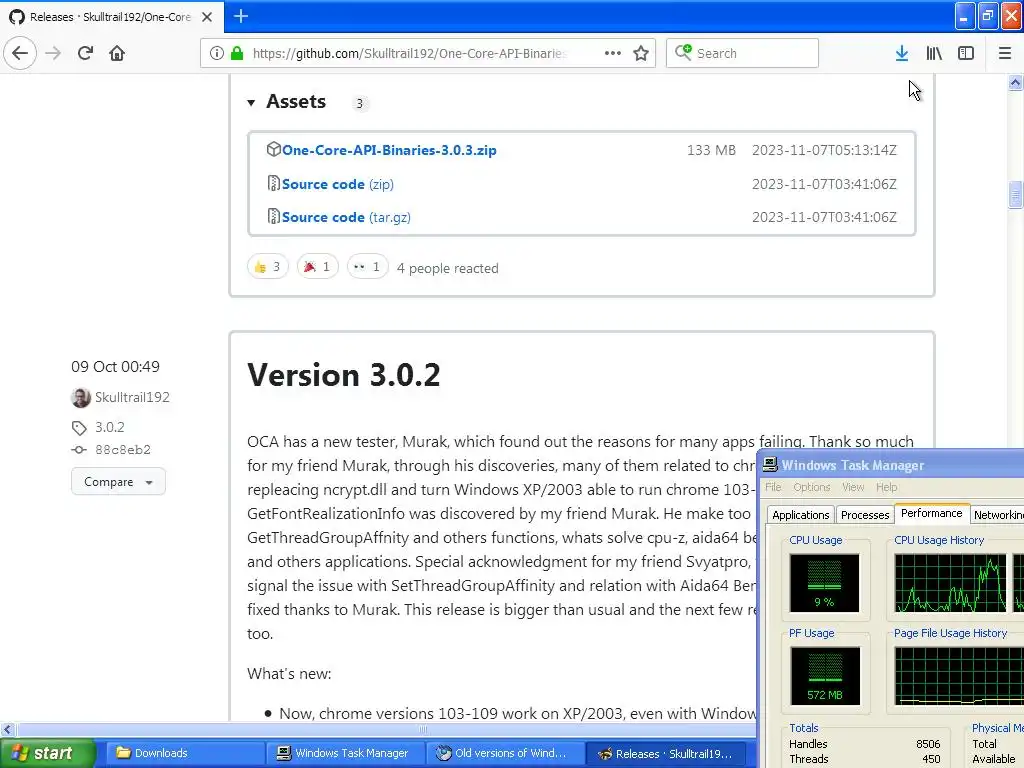Show site information icon in address bar
The width and height of the screenshot is (1024, 768).
[216, 54]
